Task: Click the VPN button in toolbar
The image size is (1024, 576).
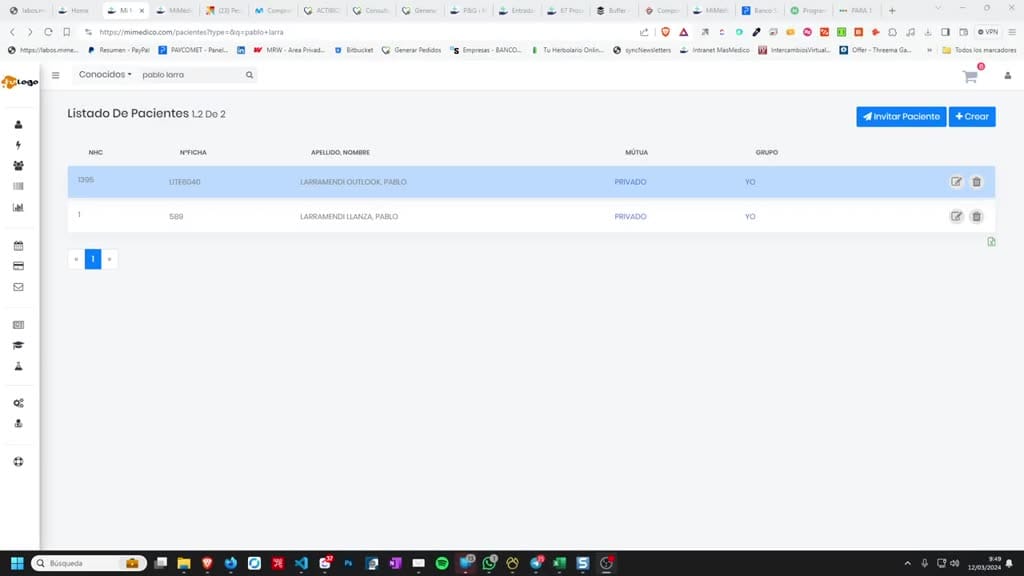Action: tap(987, 32)
